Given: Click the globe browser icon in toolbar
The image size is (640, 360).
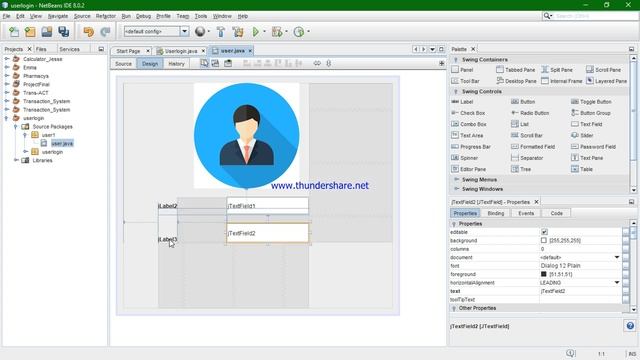Looking at the screenshot, I should coord(200,31).
